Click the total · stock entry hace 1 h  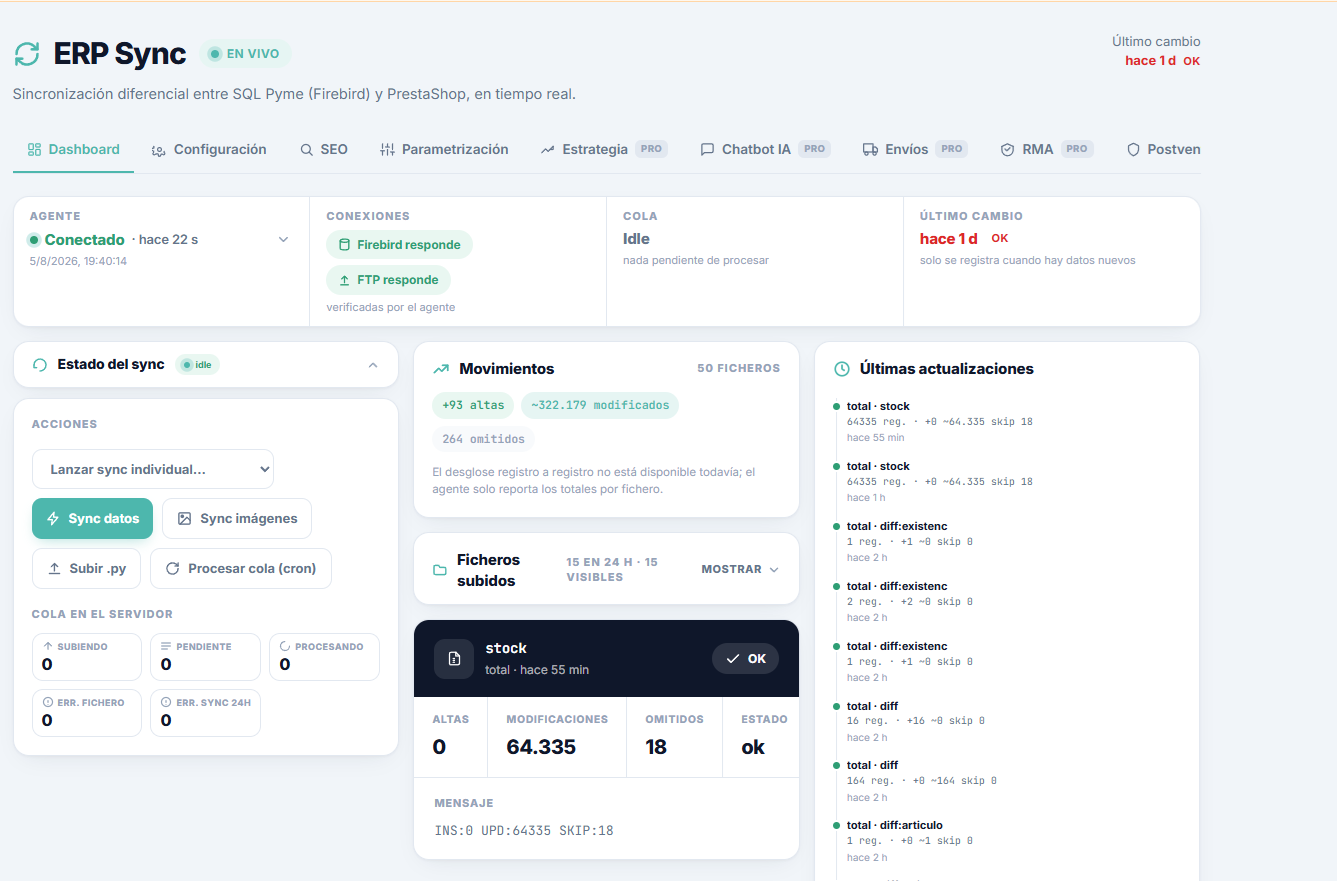(939, 482)
